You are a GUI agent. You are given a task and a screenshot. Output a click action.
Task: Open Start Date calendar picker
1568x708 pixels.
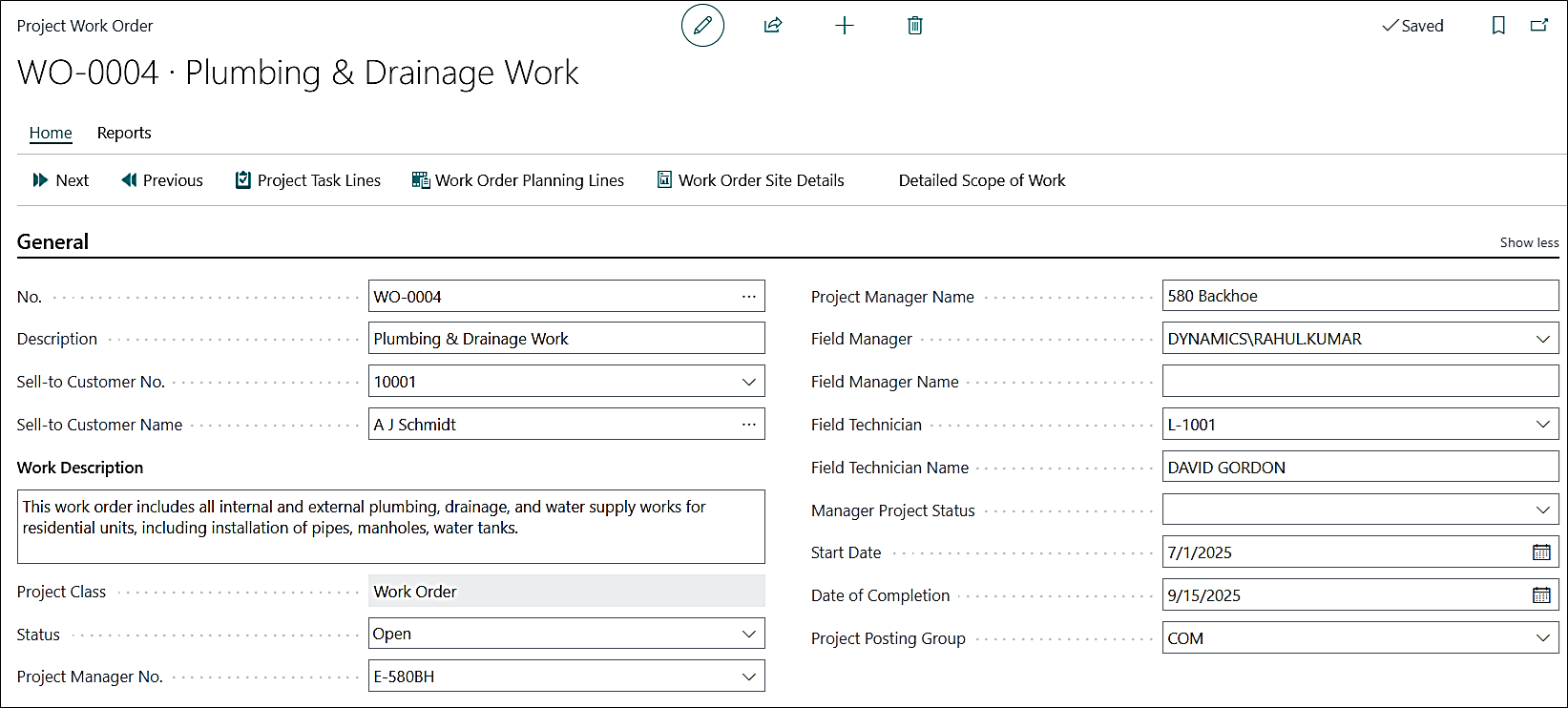1541,552
